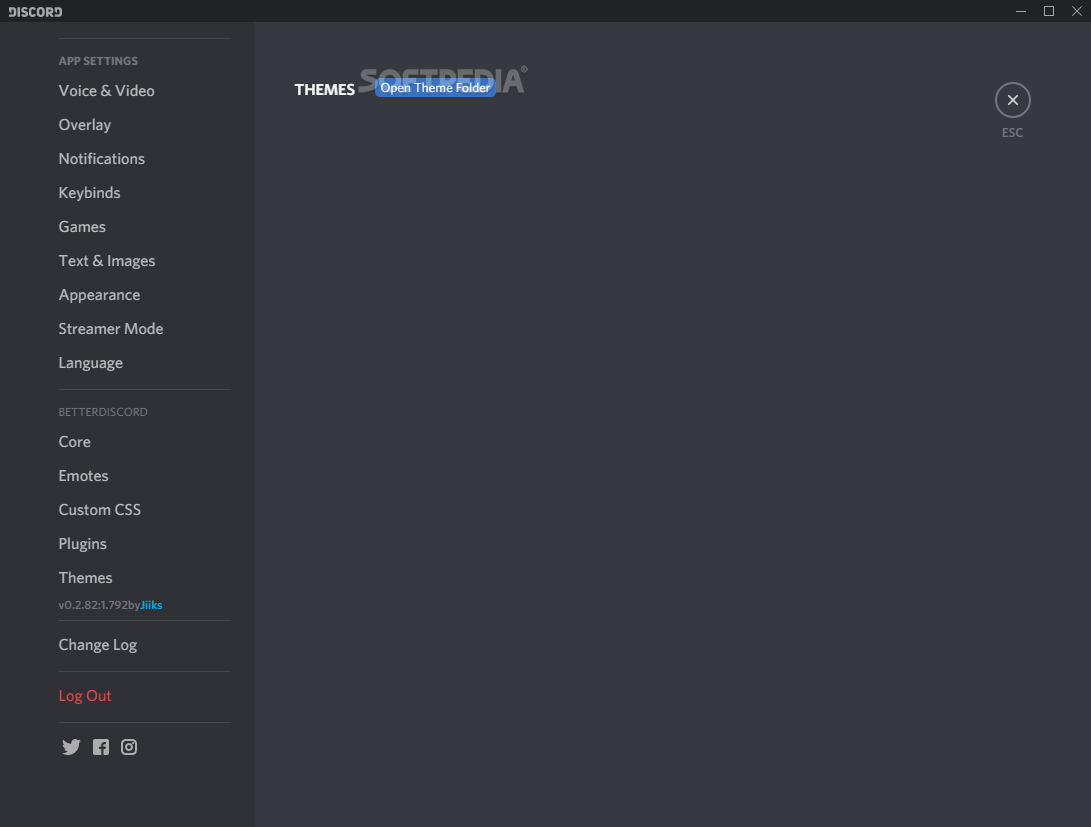Viewport: 1091px width, 827px height.
Task: Open Text & Images settings
Action: pos(106,262)
